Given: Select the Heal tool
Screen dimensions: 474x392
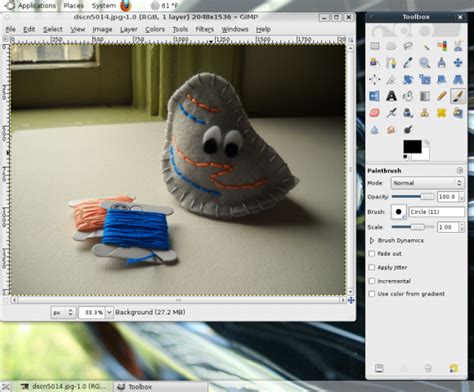Looking at the screenshot, I should [x=442, y=113].
